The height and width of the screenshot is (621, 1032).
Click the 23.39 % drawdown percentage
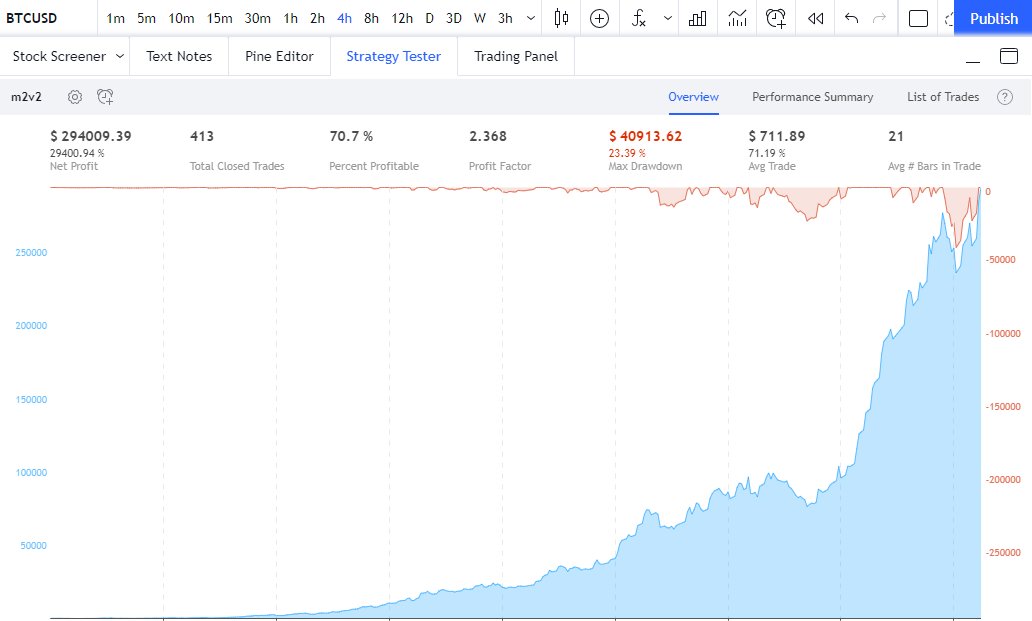pyautogui.click(x=627, y=153)
